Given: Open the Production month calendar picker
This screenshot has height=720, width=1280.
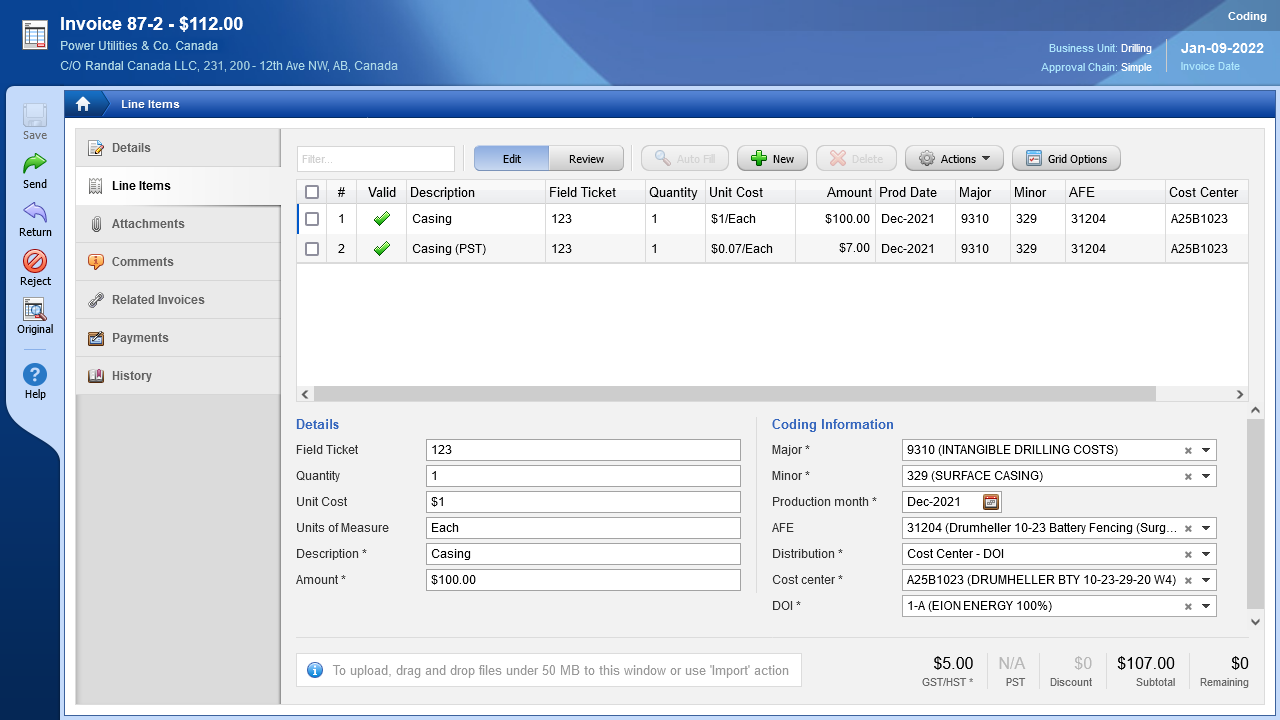Looking at the screenshot, I should pyautogui.click(x=991, y=502).
